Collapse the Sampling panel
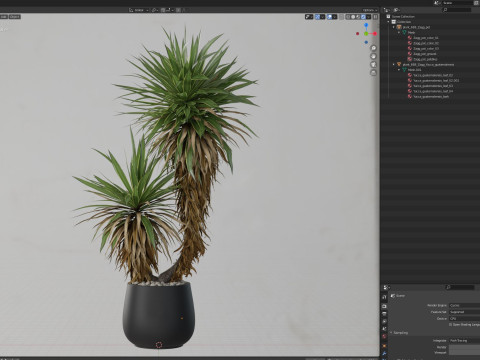 (x=400, y=333)
